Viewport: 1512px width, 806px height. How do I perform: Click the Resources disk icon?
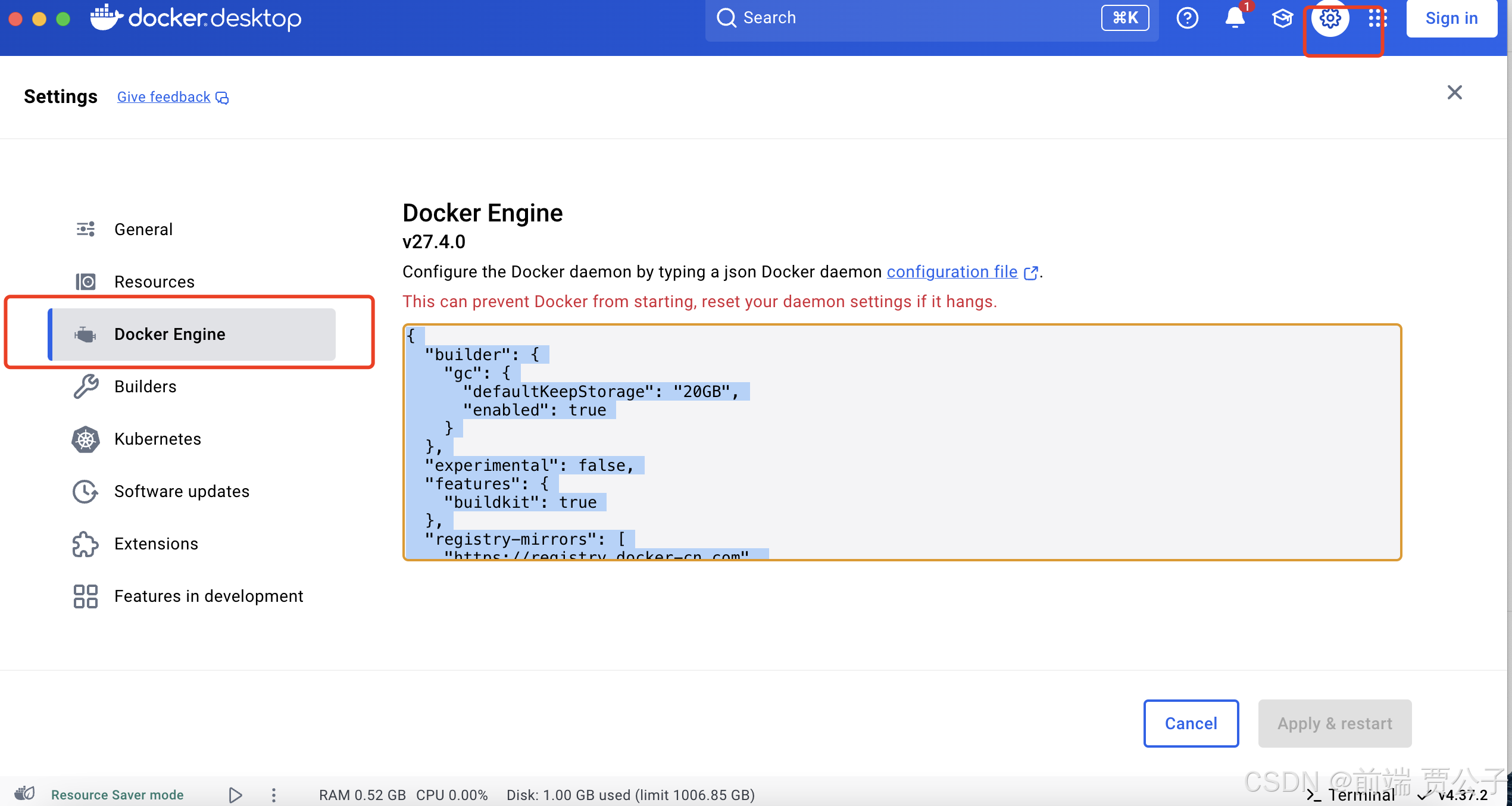click(x=86, y=282)
